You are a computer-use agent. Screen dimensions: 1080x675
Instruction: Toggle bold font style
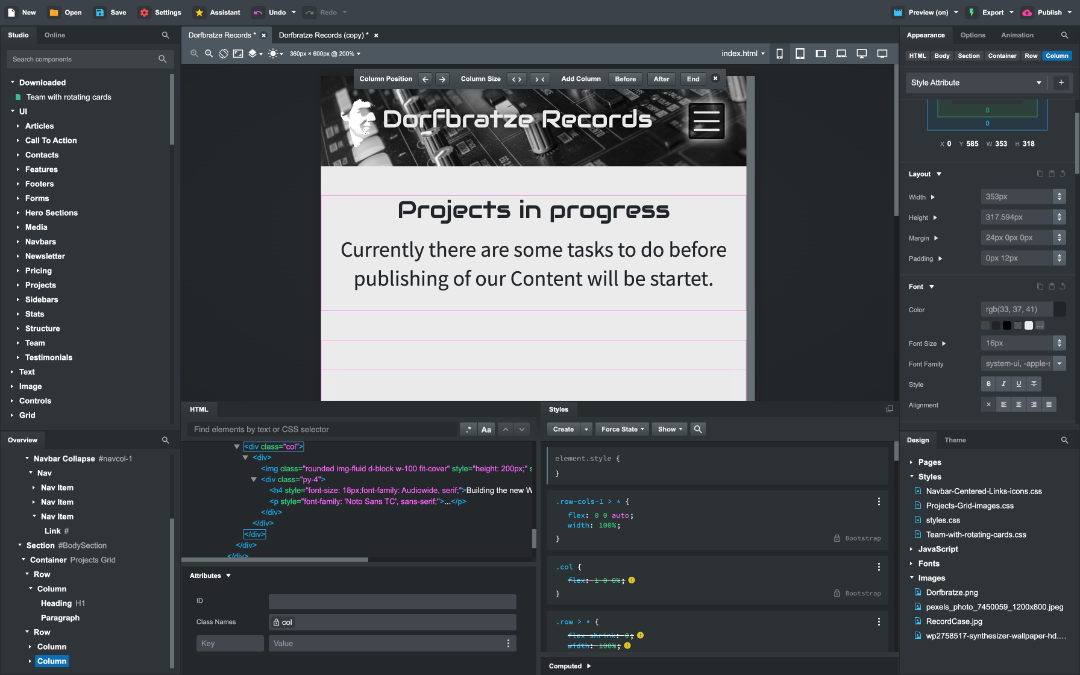click(988, 384)
